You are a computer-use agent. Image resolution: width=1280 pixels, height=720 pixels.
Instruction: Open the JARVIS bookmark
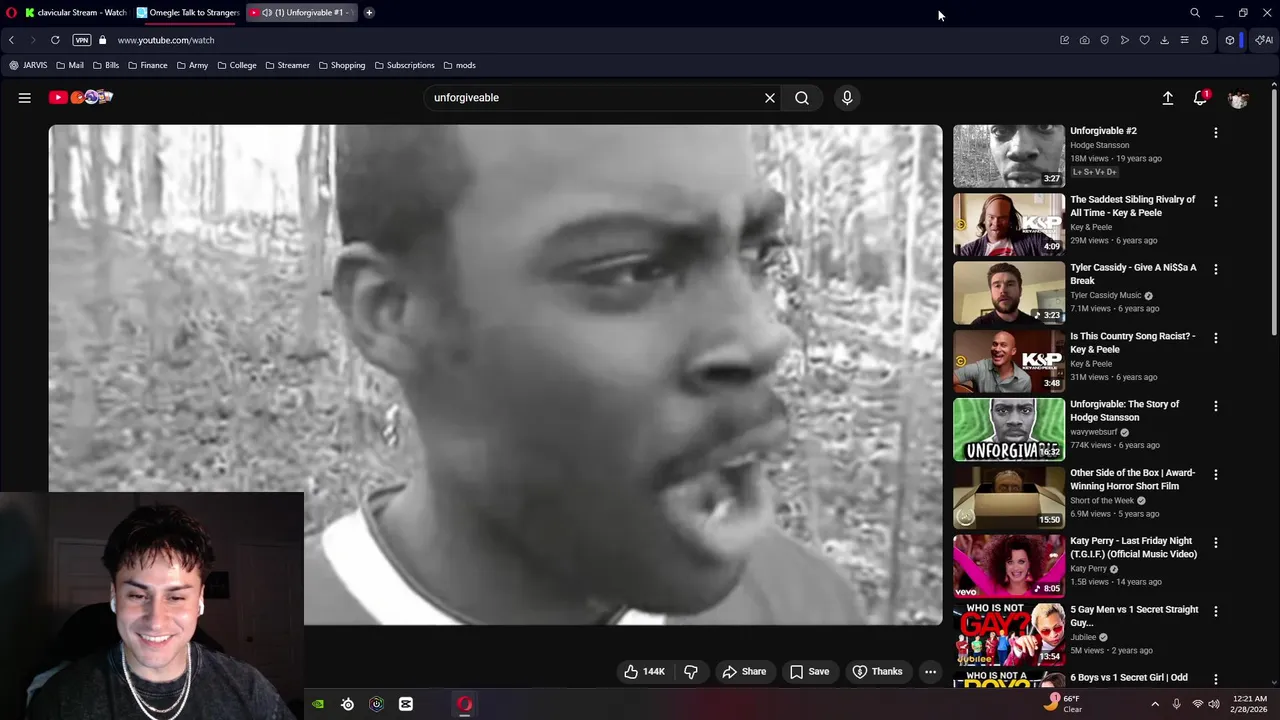pos(28,65)
